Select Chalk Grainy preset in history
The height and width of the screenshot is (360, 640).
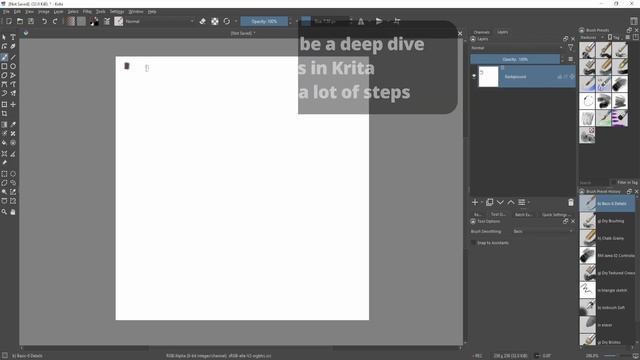607,238
